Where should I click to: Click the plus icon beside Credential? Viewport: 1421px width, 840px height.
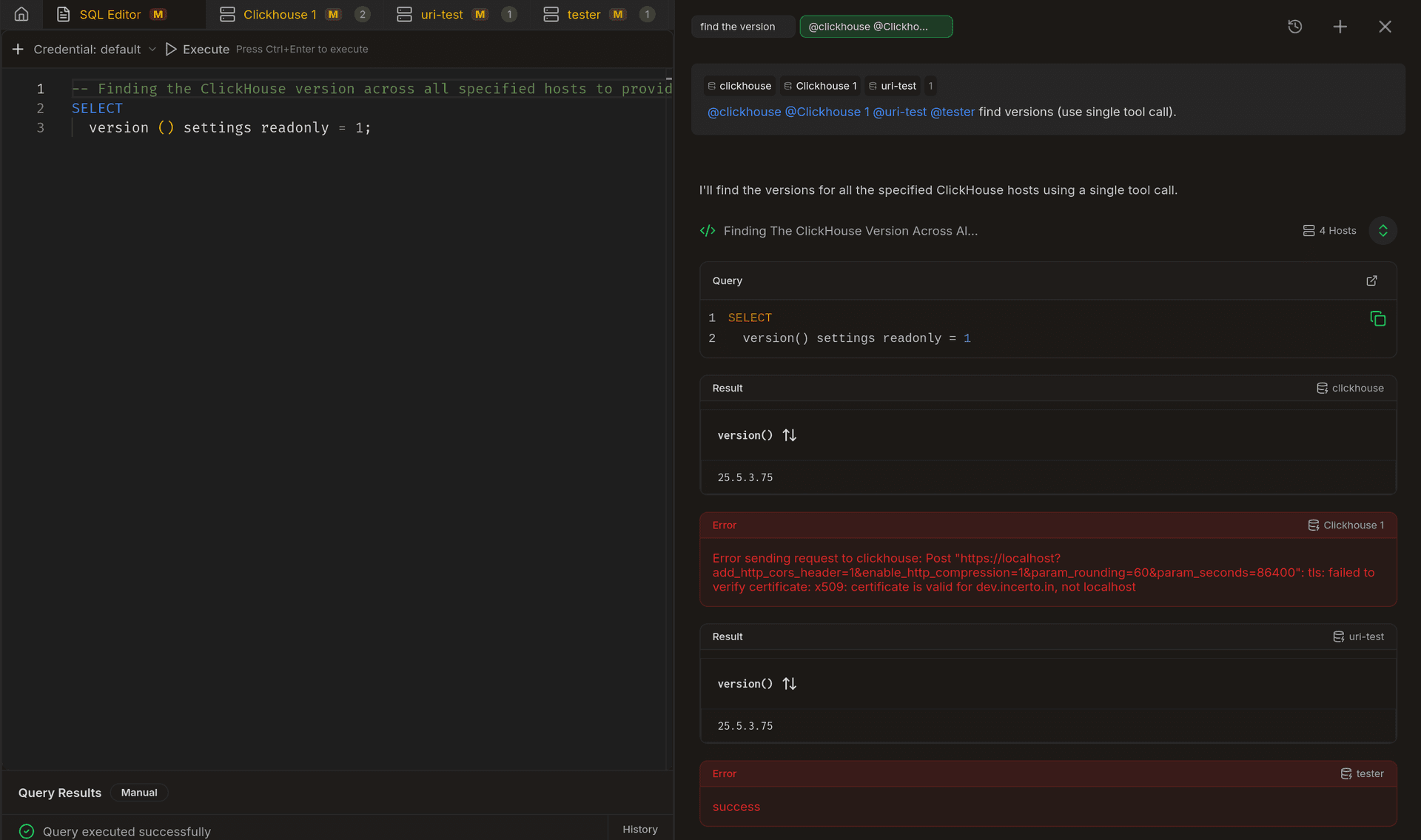coord(18,49)
